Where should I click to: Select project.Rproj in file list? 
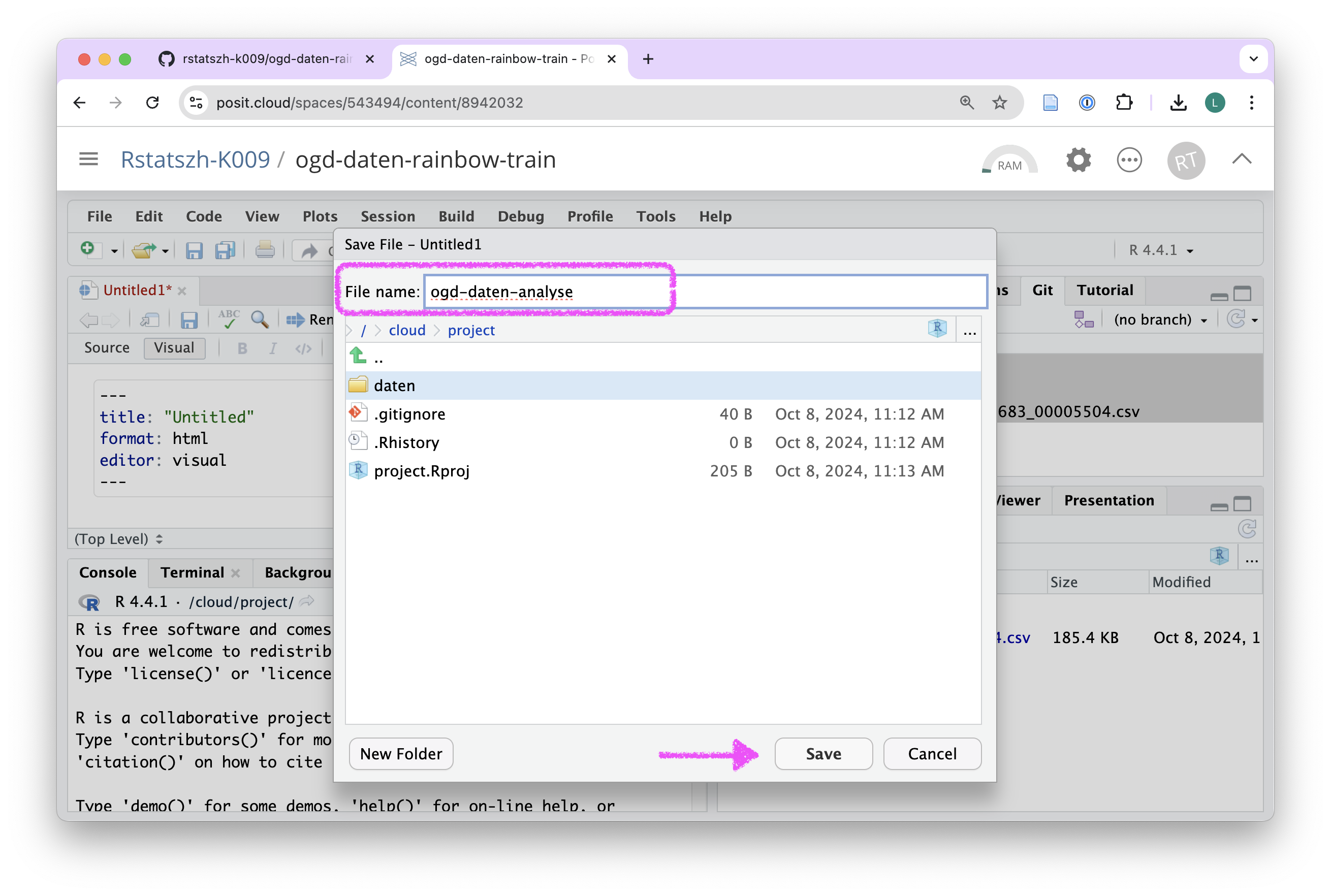coord(663,471)
